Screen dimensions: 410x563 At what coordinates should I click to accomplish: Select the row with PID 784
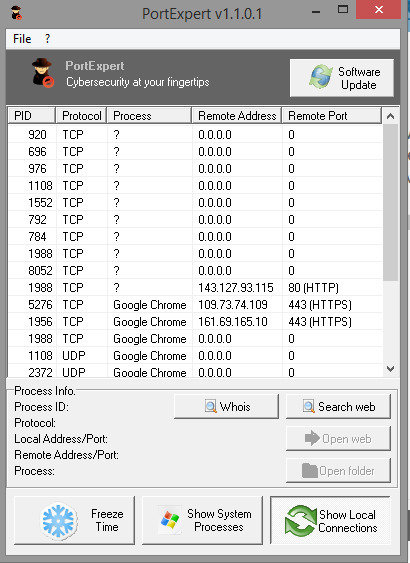(195, 237)
